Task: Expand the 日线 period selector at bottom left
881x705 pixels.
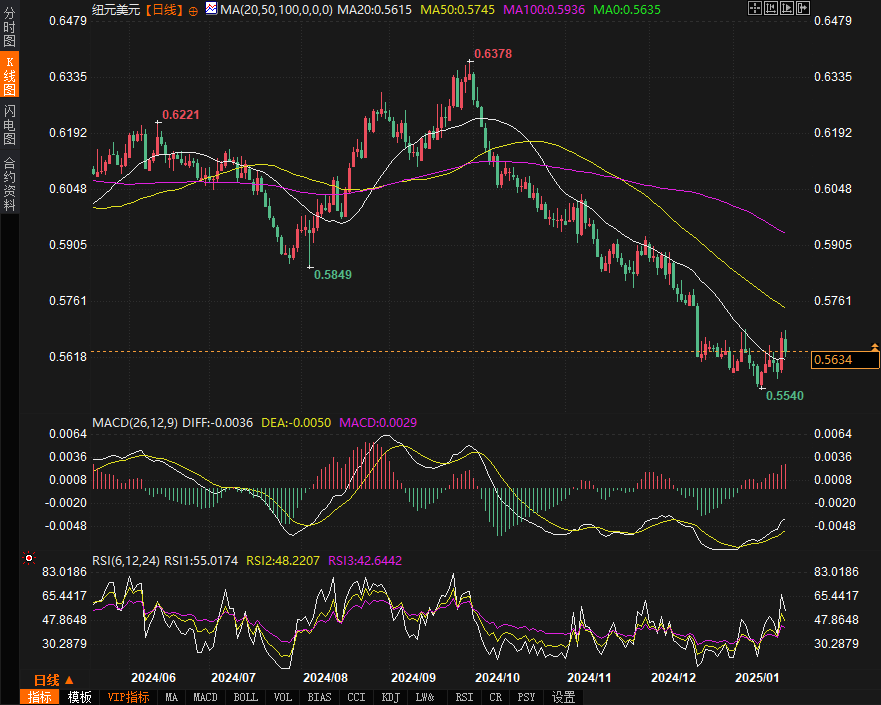Action: tap(54, 679)
